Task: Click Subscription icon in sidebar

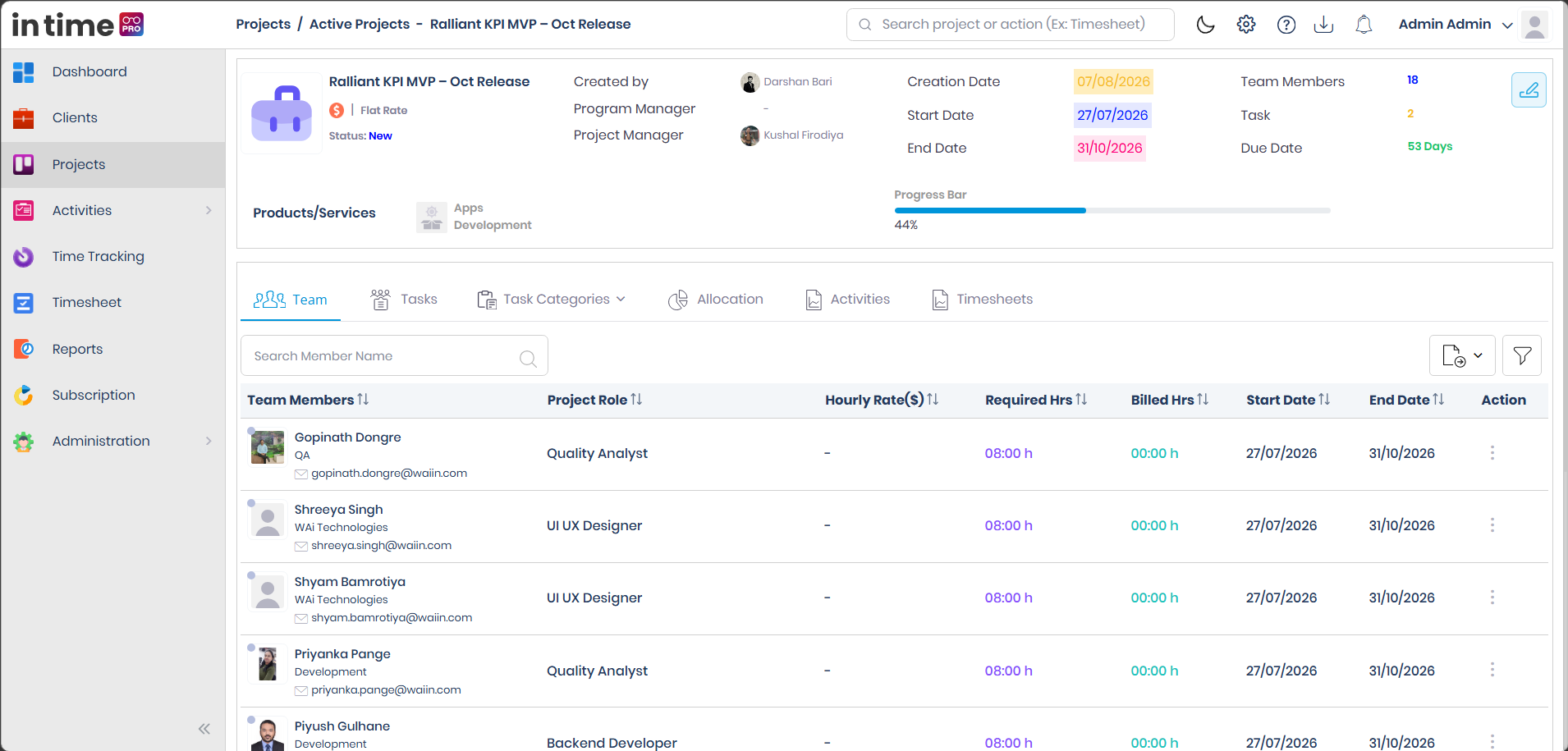Action: click(x=24, y=395)
